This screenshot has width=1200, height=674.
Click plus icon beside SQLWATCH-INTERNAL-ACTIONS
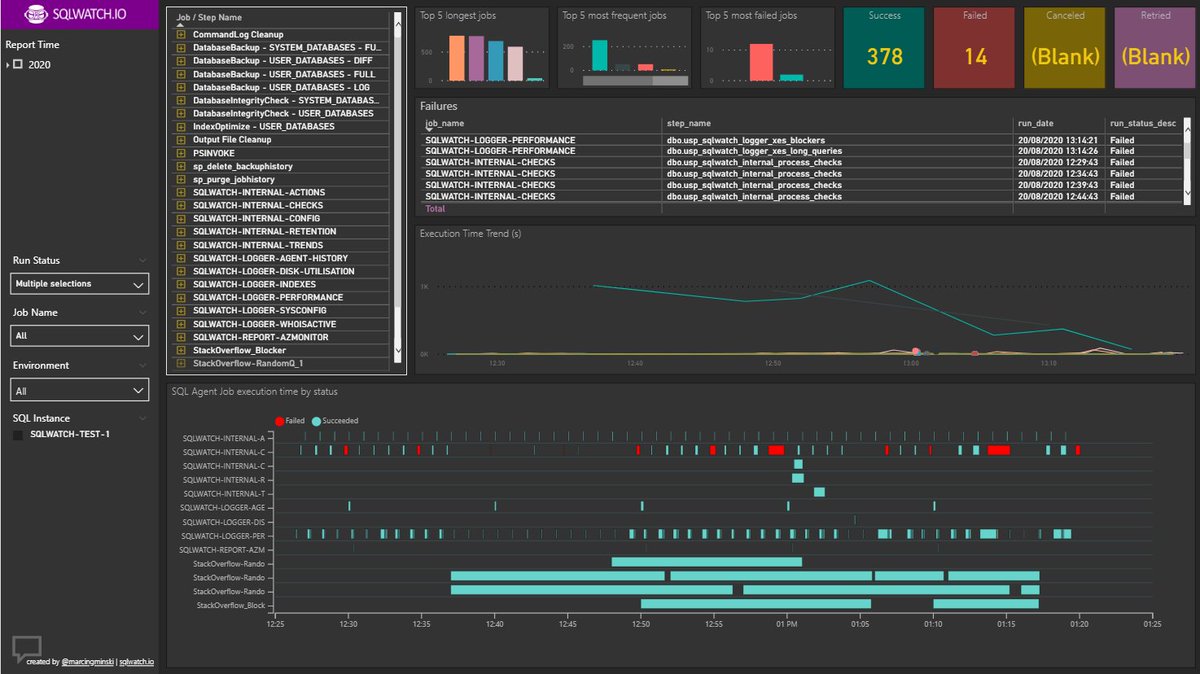(181, 192)
